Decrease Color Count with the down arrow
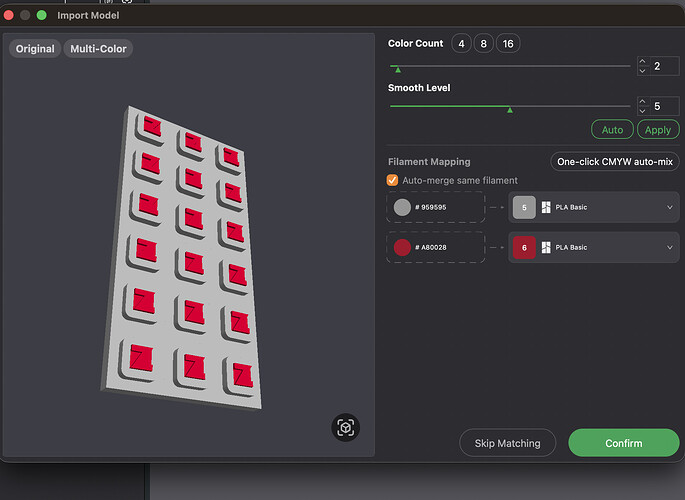The width and height of the screenshot is (685, 500). pyautogui.click(x=642, y=71)
